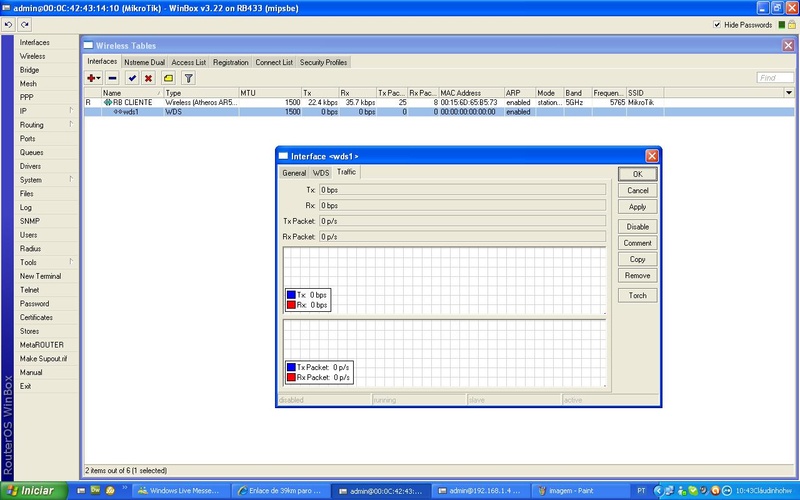
Task: Open Log in the sidebar menu
Action: (26, 207)
